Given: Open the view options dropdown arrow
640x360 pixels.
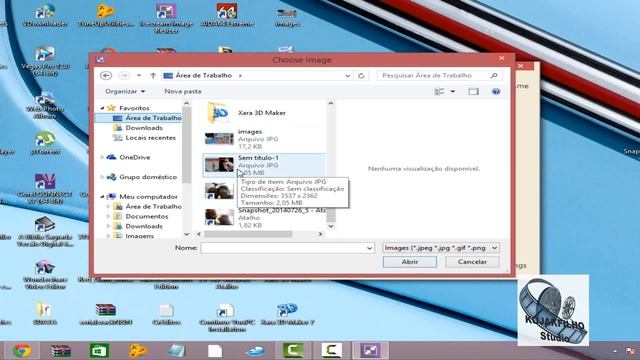Looking at the screenshot, I should click(x=453, y=91).
